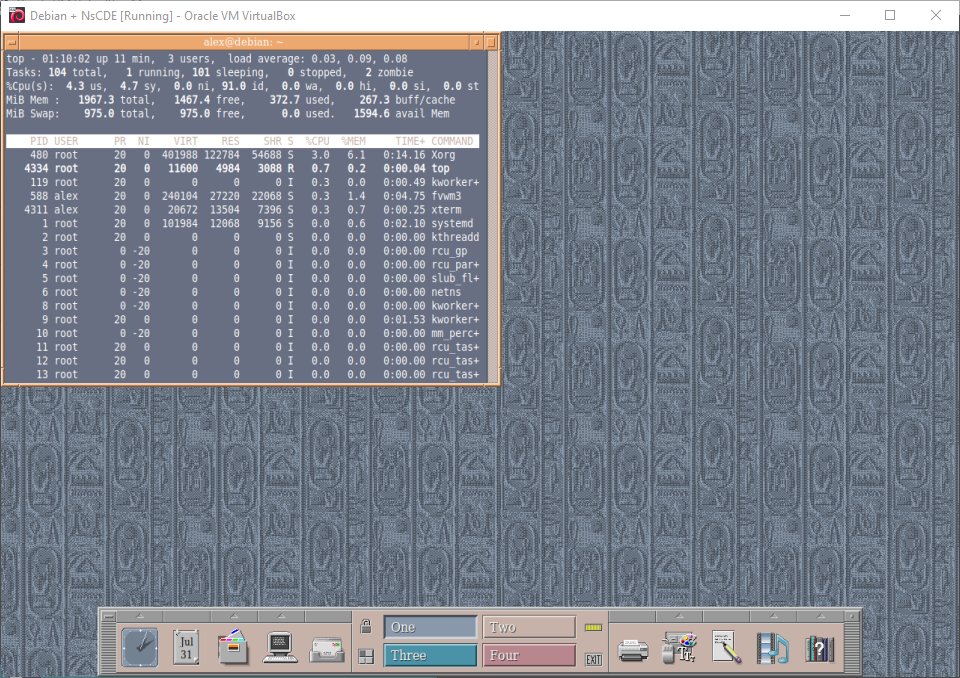Click the workspace grid icon below the lock
This screenshot has width=960, height=678.
click(366, 656)
